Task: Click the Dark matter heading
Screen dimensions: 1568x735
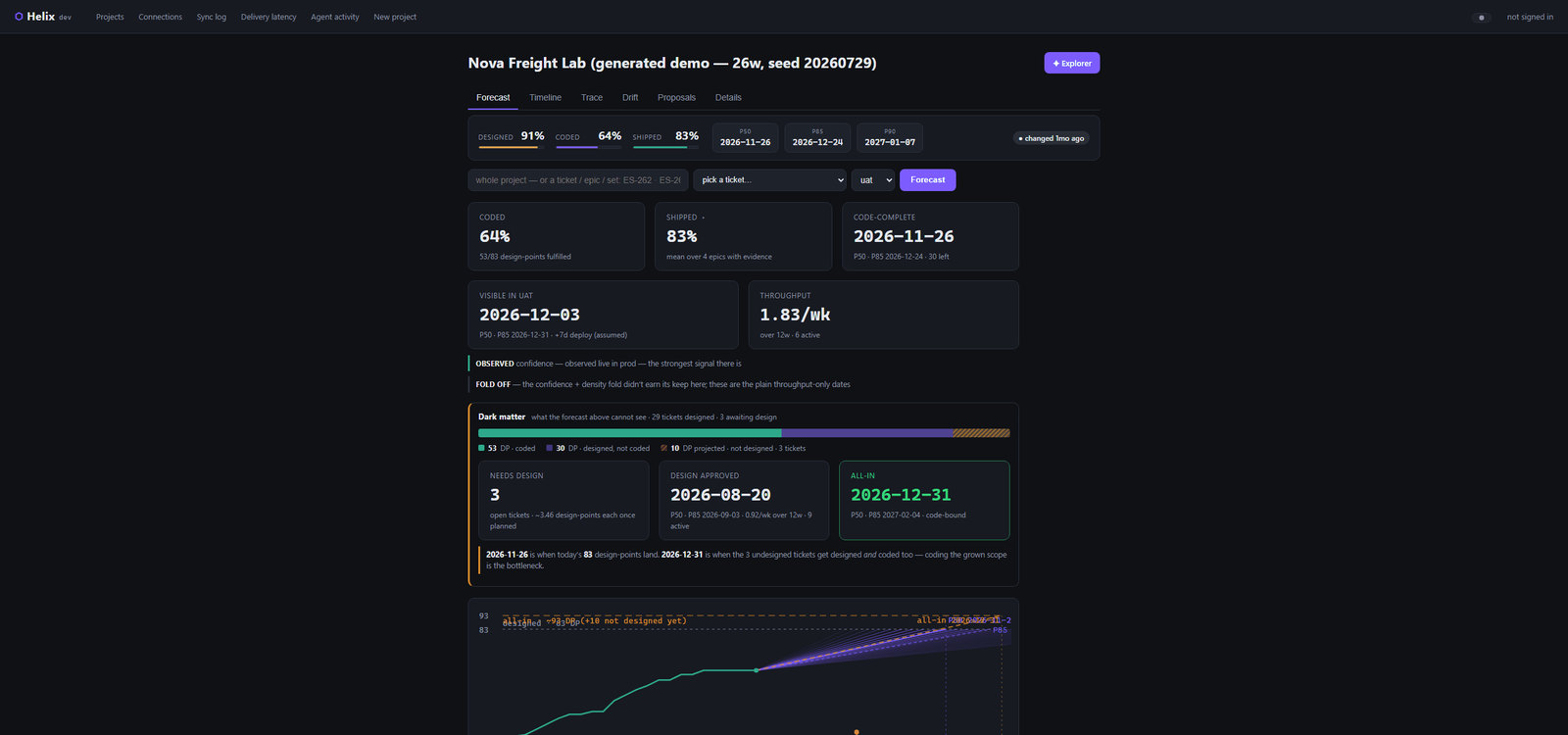Action: tap(502, 416)
